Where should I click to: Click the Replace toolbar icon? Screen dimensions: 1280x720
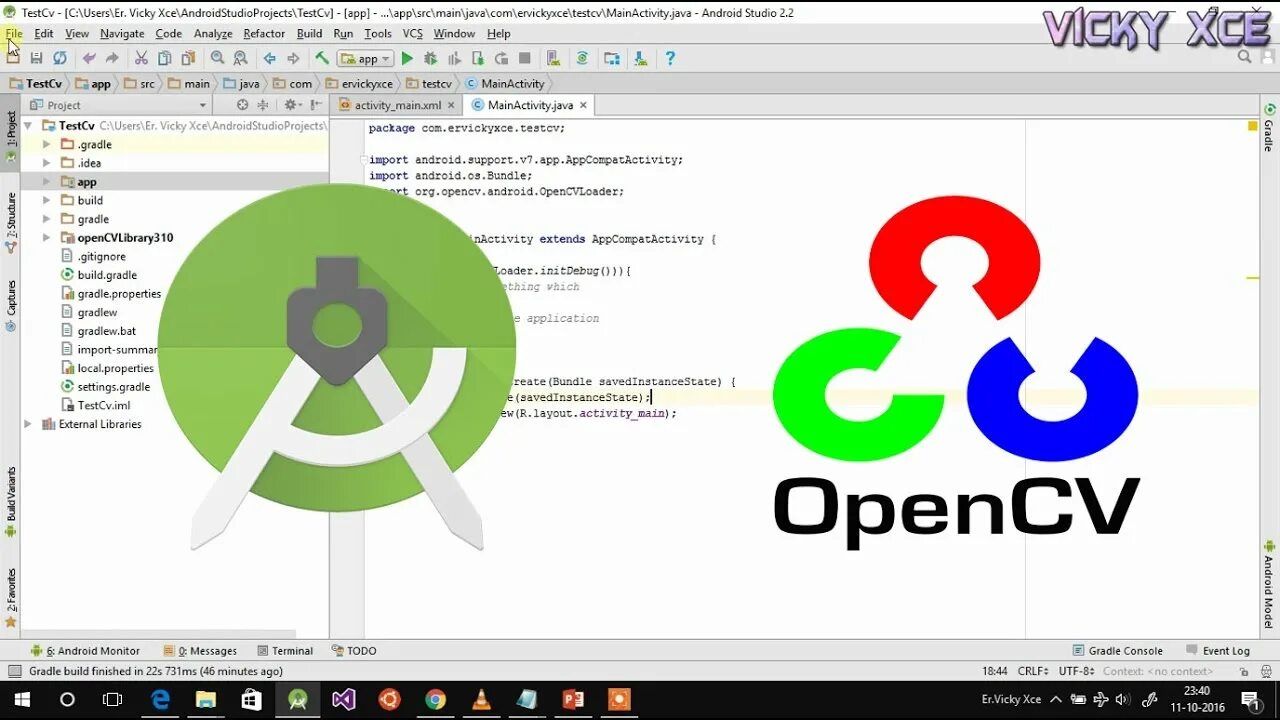point(240,59)
